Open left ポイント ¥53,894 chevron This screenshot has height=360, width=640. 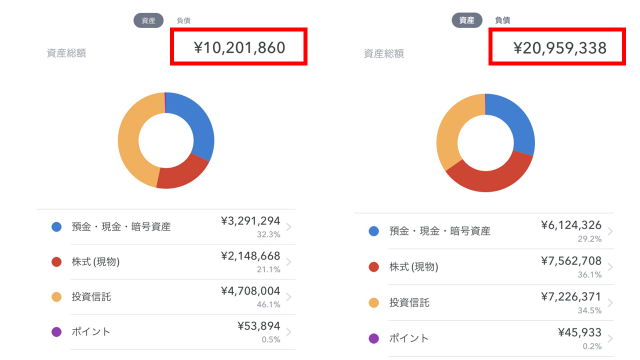coord(289,332)
